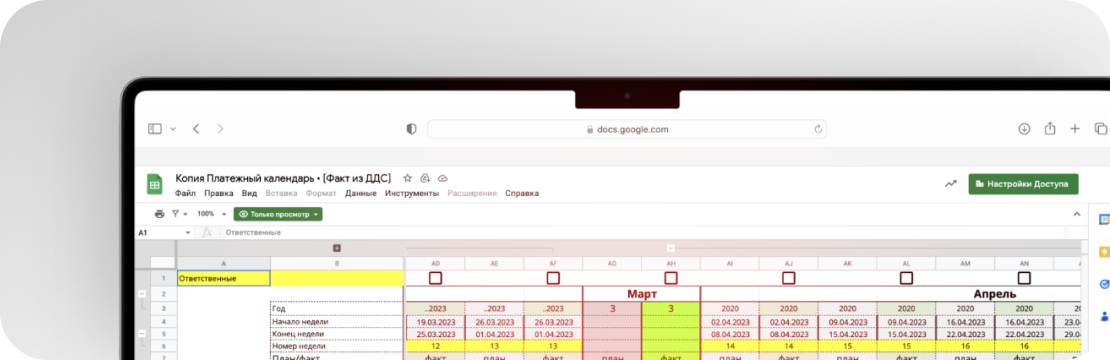Image resolution: width=1110 pixels, height=360 pixels.
Task: Show tab overview icon
Action: (x=1101, y=129)
